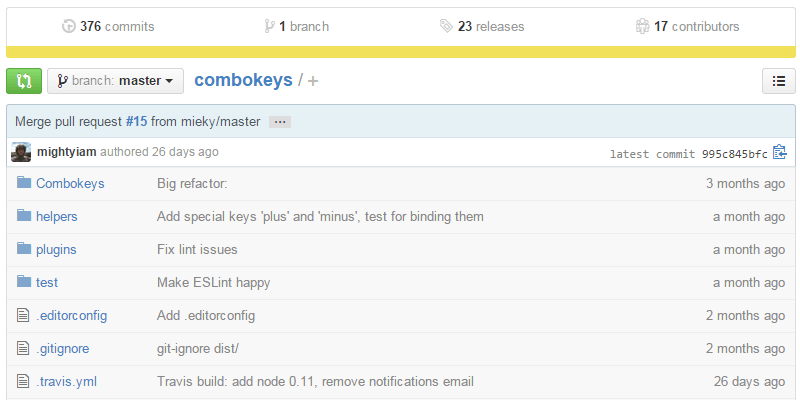
Task: Click the Combokeys folder icon
Action: click(x=24, y=184)
